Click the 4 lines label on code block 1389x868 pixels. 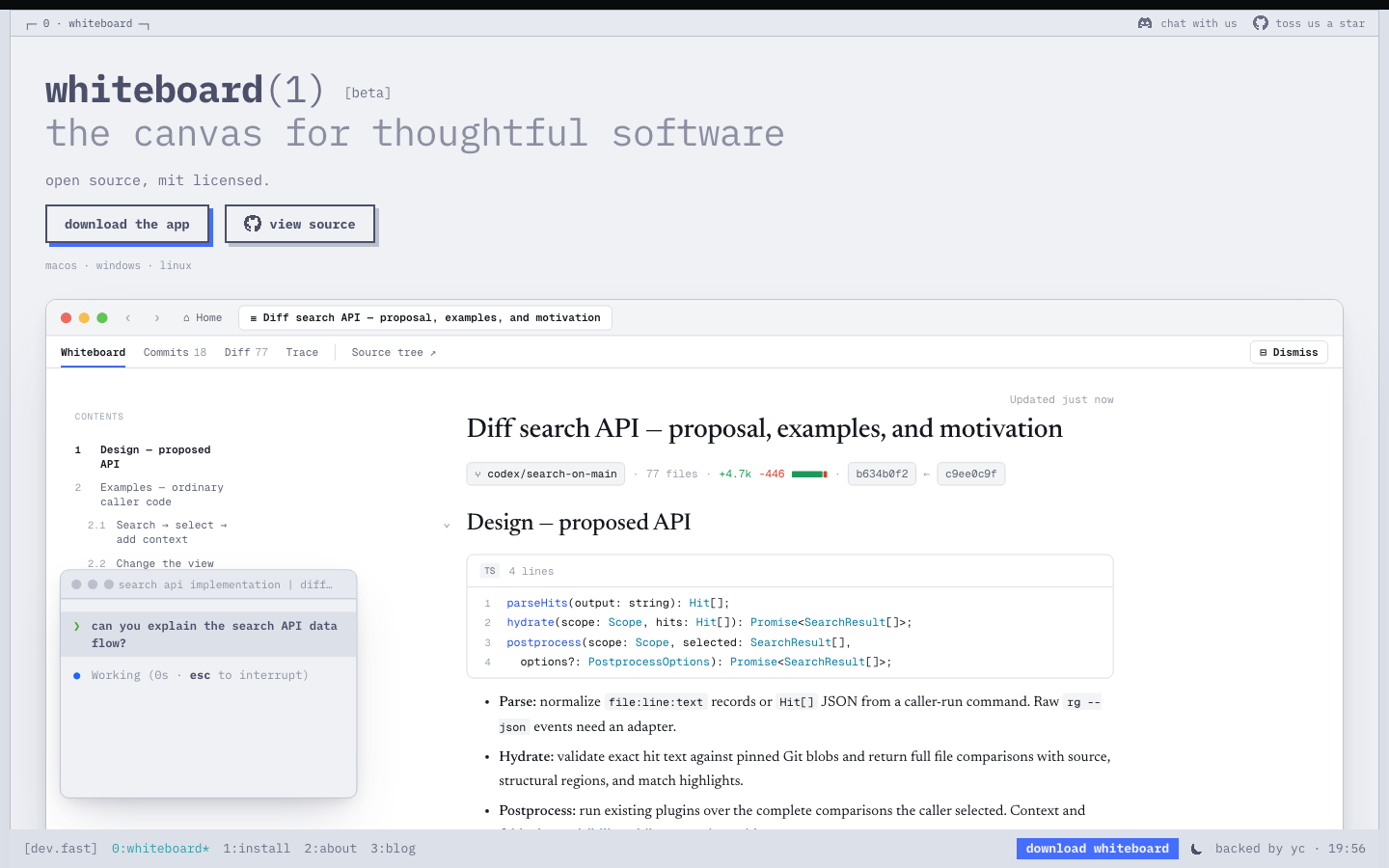point(531,571)
